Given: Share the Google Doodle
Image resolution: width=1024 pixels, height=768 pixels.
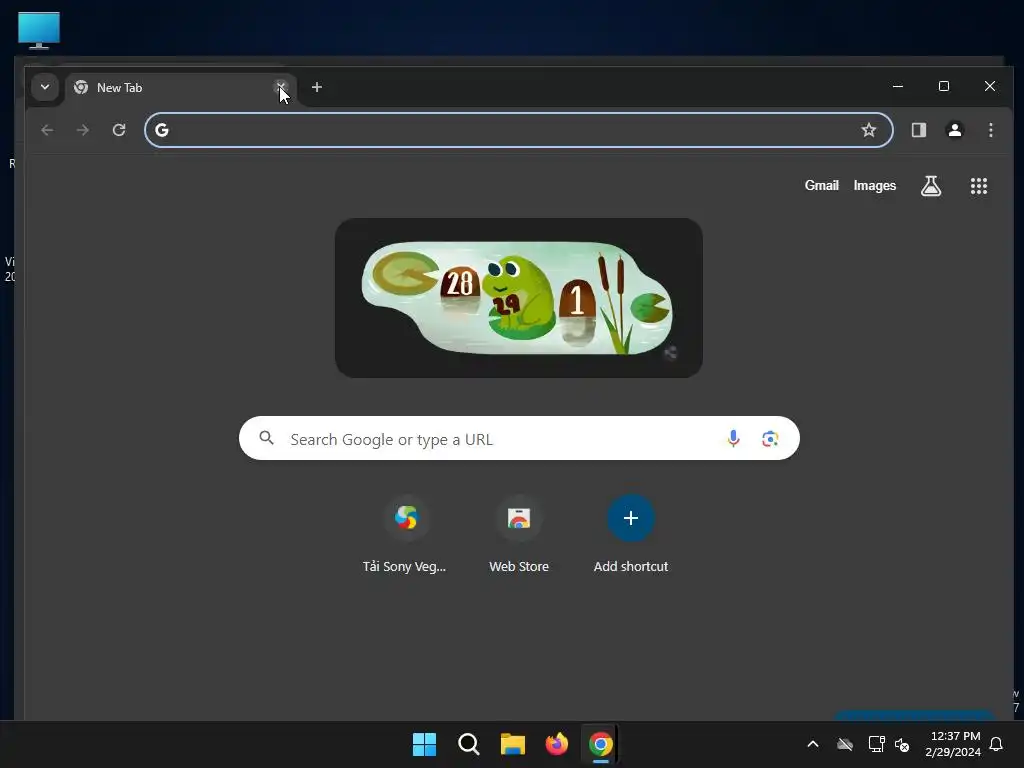Looking at the screenshot, I should point(670,353).
